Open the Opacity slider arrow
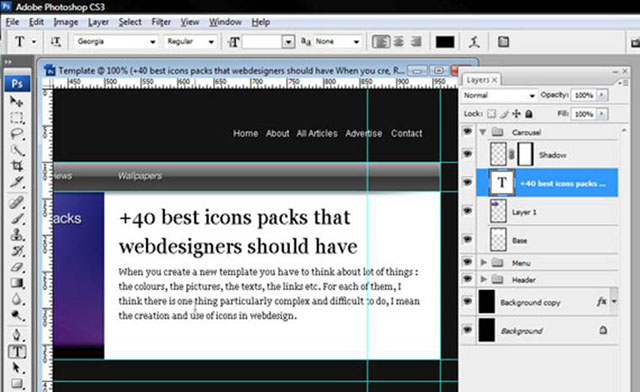 tap(602, 95)
